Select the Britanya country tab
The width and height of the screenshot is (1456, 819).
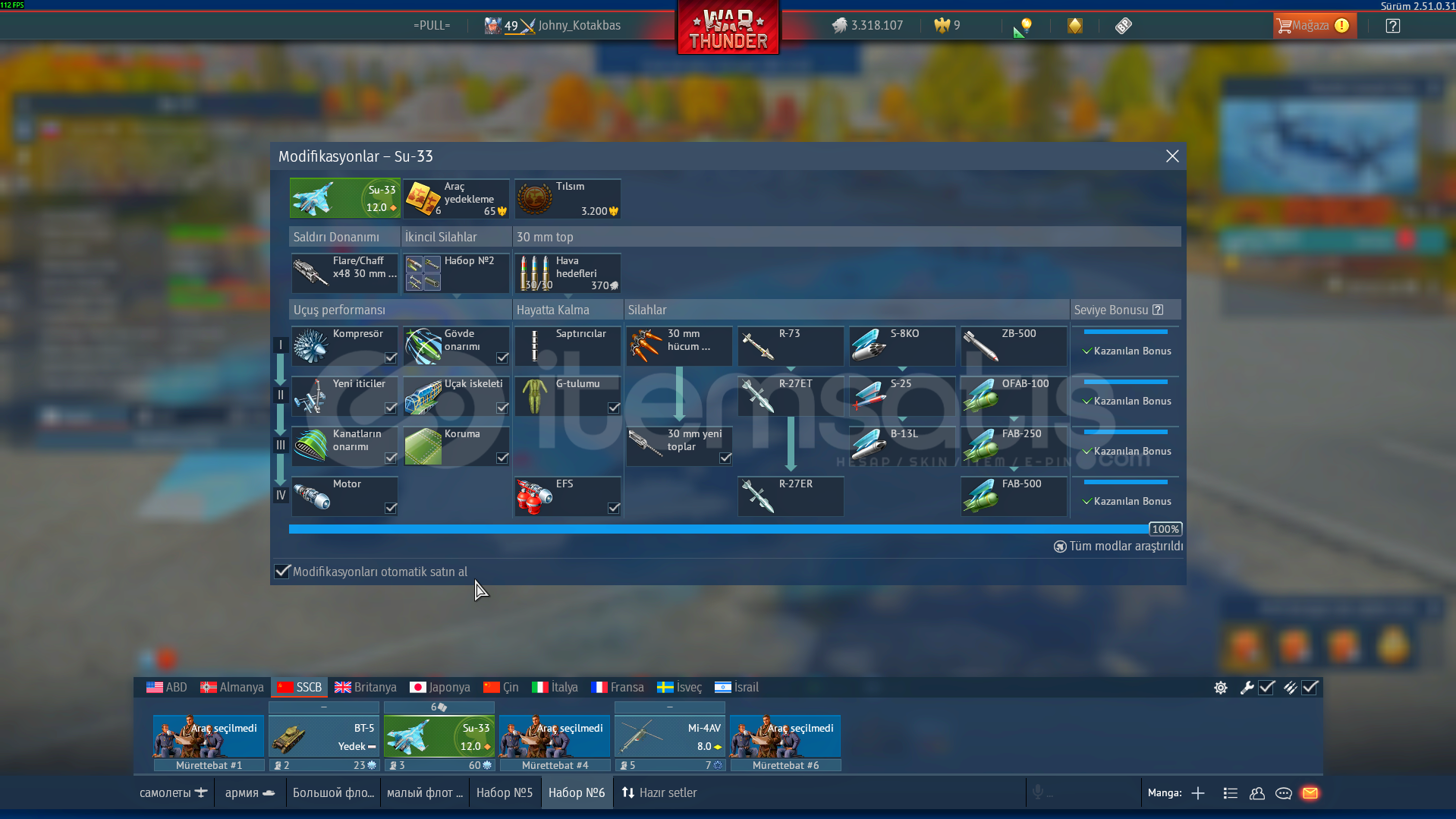366,687
